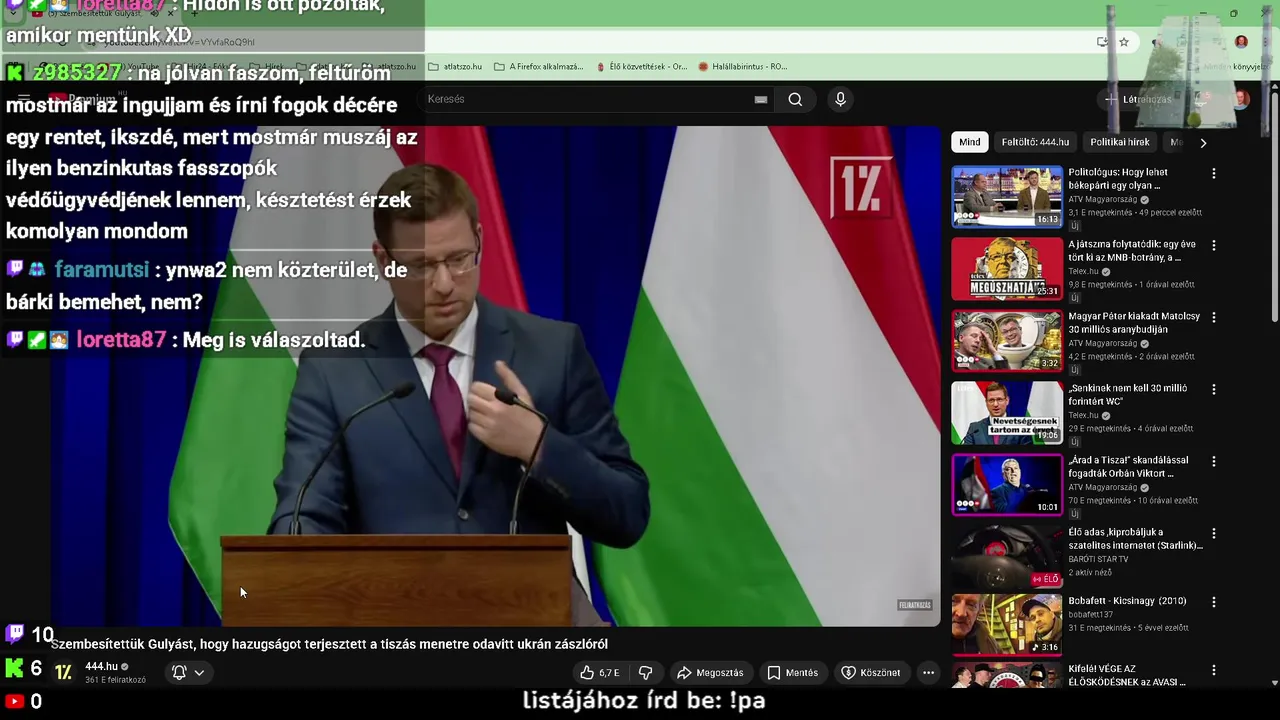The height and width of the screenshot is (720, 1280).
Task: Click the 444.hu channel avatar
Action: (x=63, y=672)
